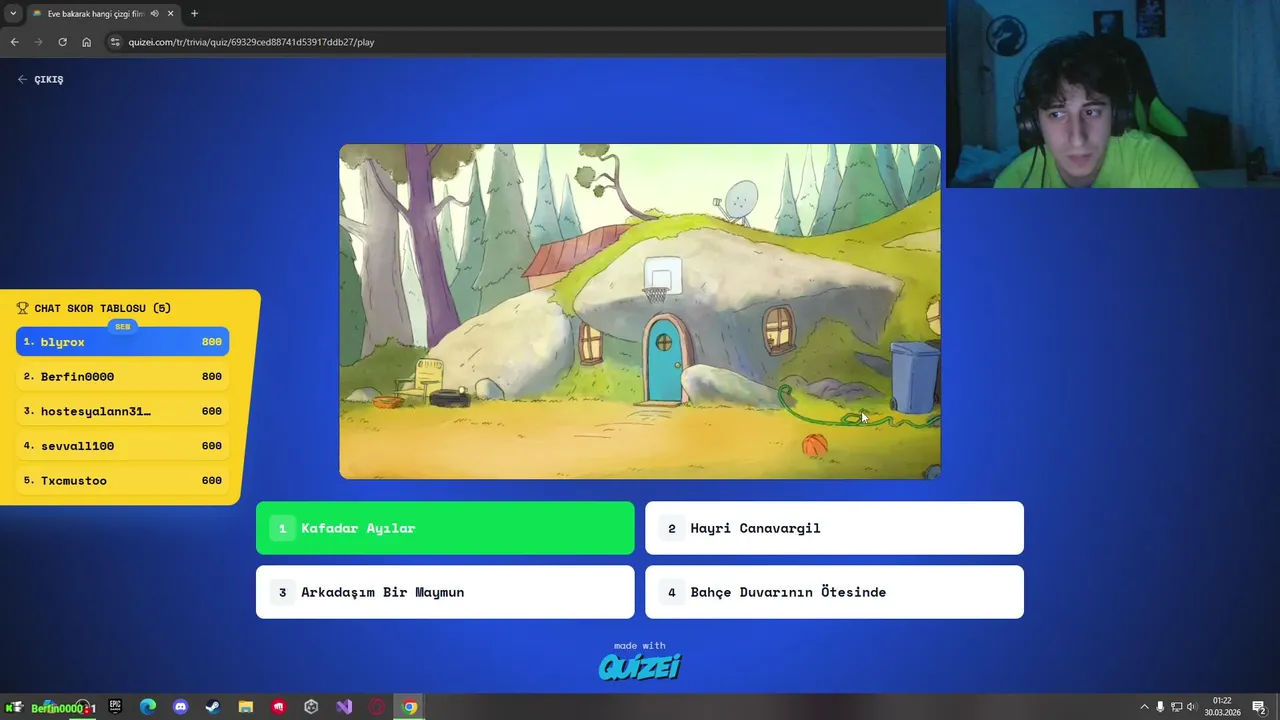
Task: Open Visual Studio from taskbar
Action: pyautogui.click(x=344, y=707)
